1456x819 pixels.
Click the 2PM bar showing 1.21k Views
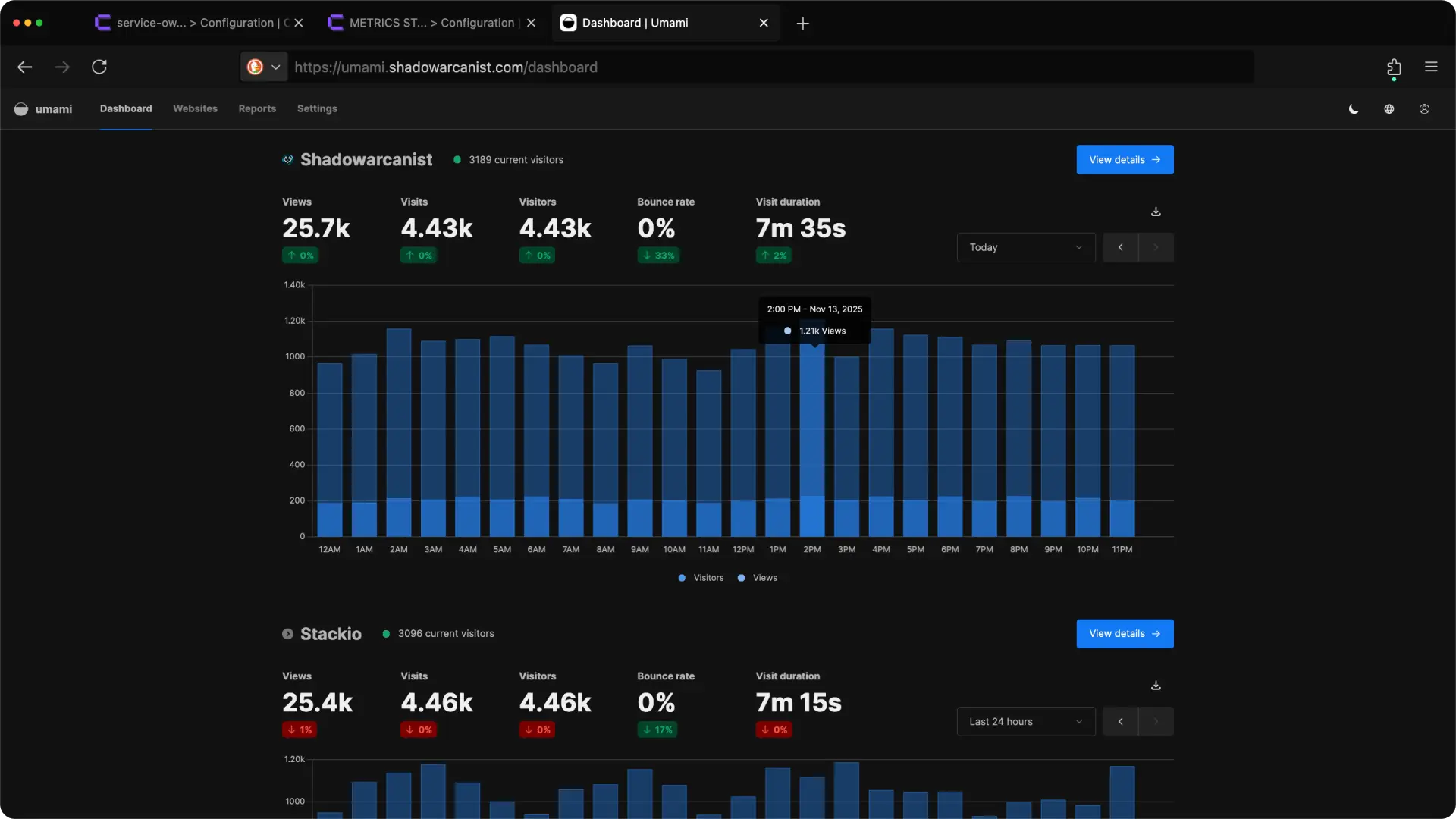point(811,425)
